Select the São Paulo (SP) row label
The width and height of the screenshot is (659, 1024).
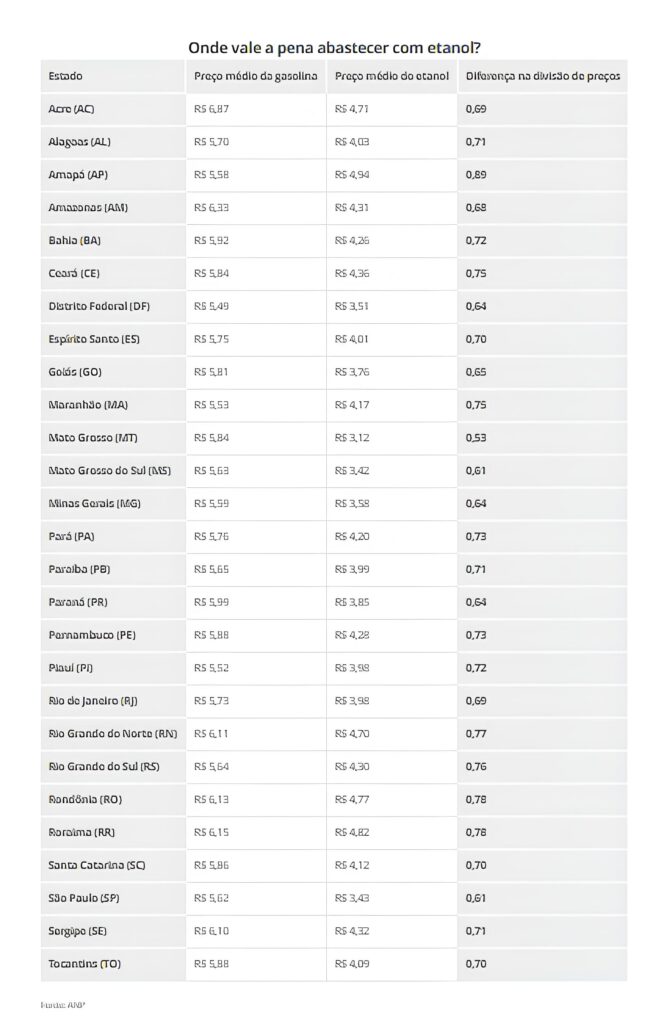(83, 898)
